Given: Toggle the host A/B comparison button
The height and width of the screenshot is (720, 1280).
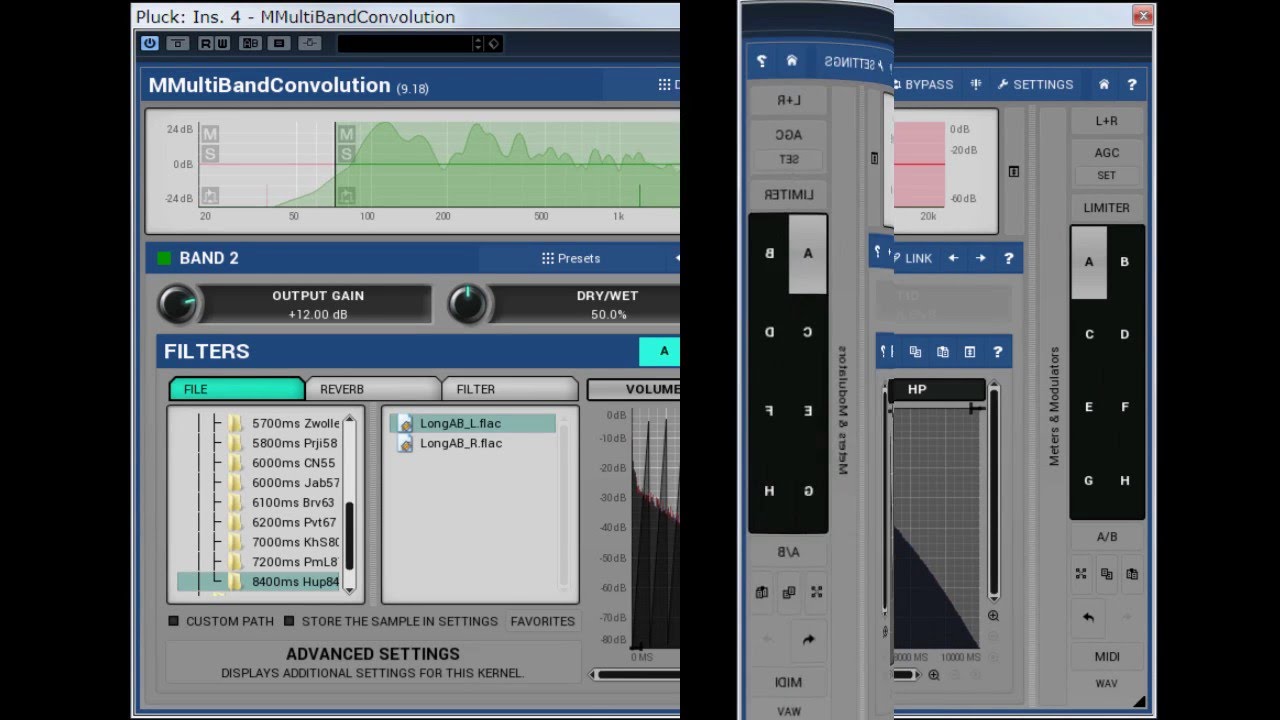Looking at the screenshot, I should 250,43.
